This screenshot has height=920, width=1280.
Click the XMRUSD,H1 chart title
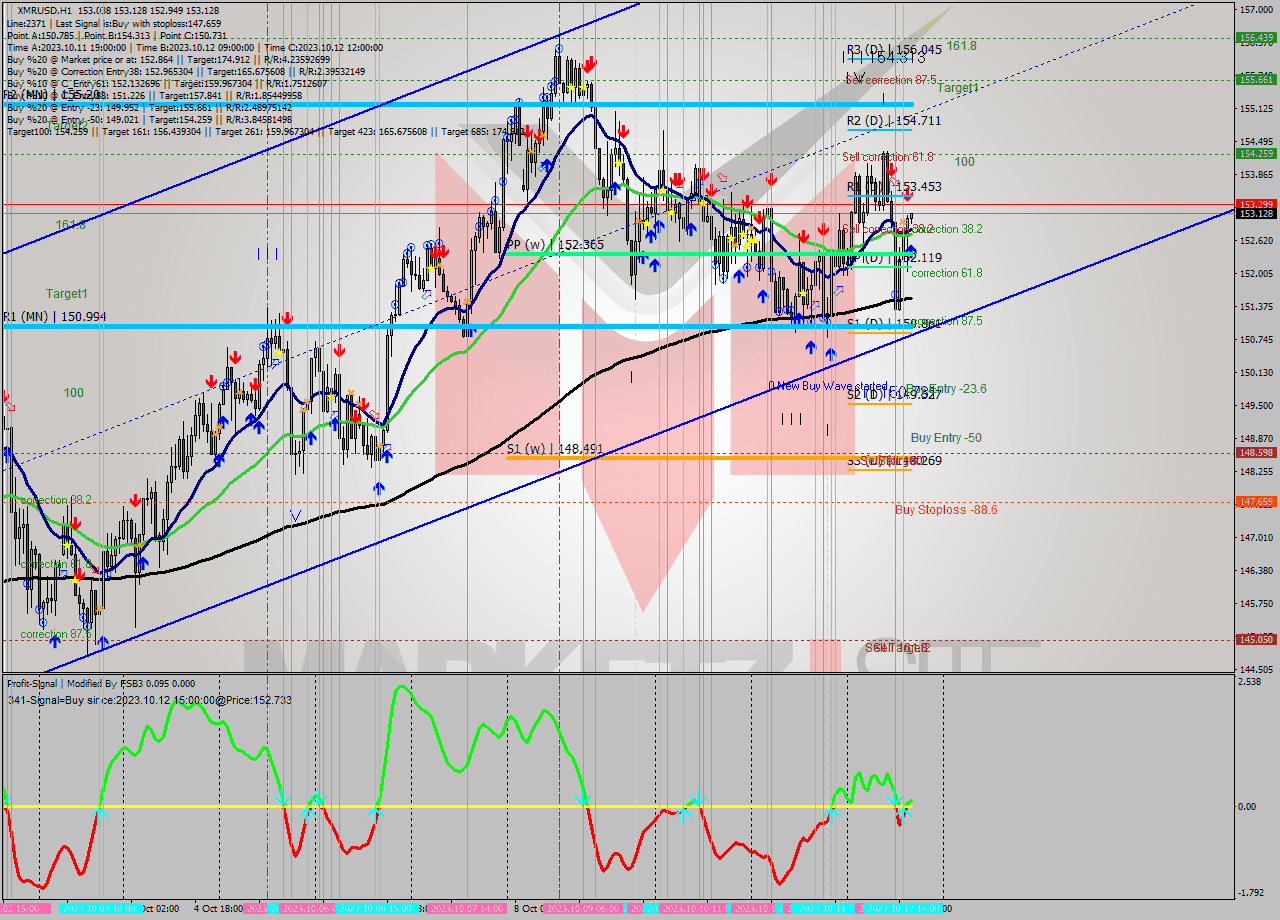[x=44, y=10]
